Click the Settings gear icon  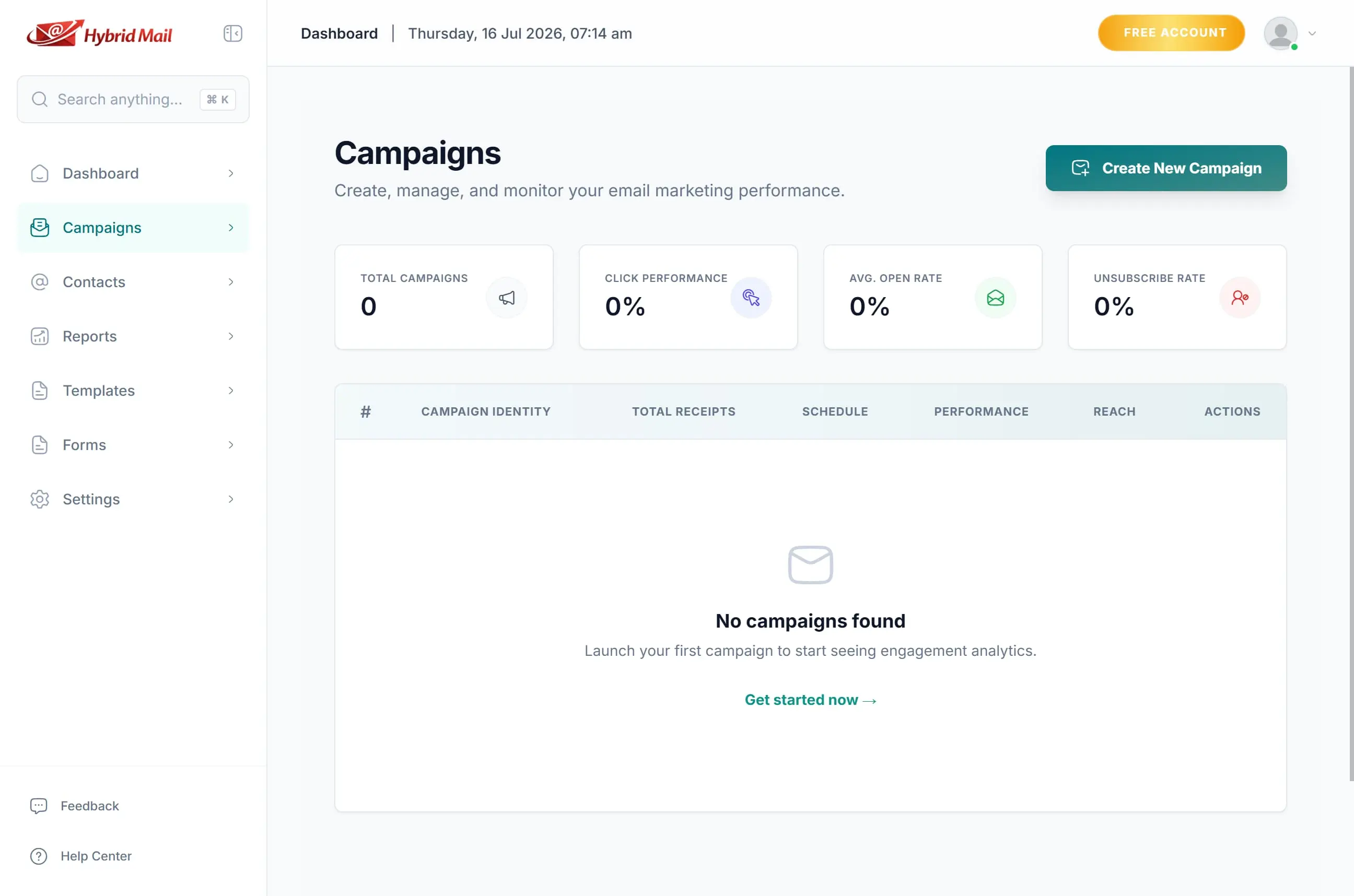click(39, 499)
